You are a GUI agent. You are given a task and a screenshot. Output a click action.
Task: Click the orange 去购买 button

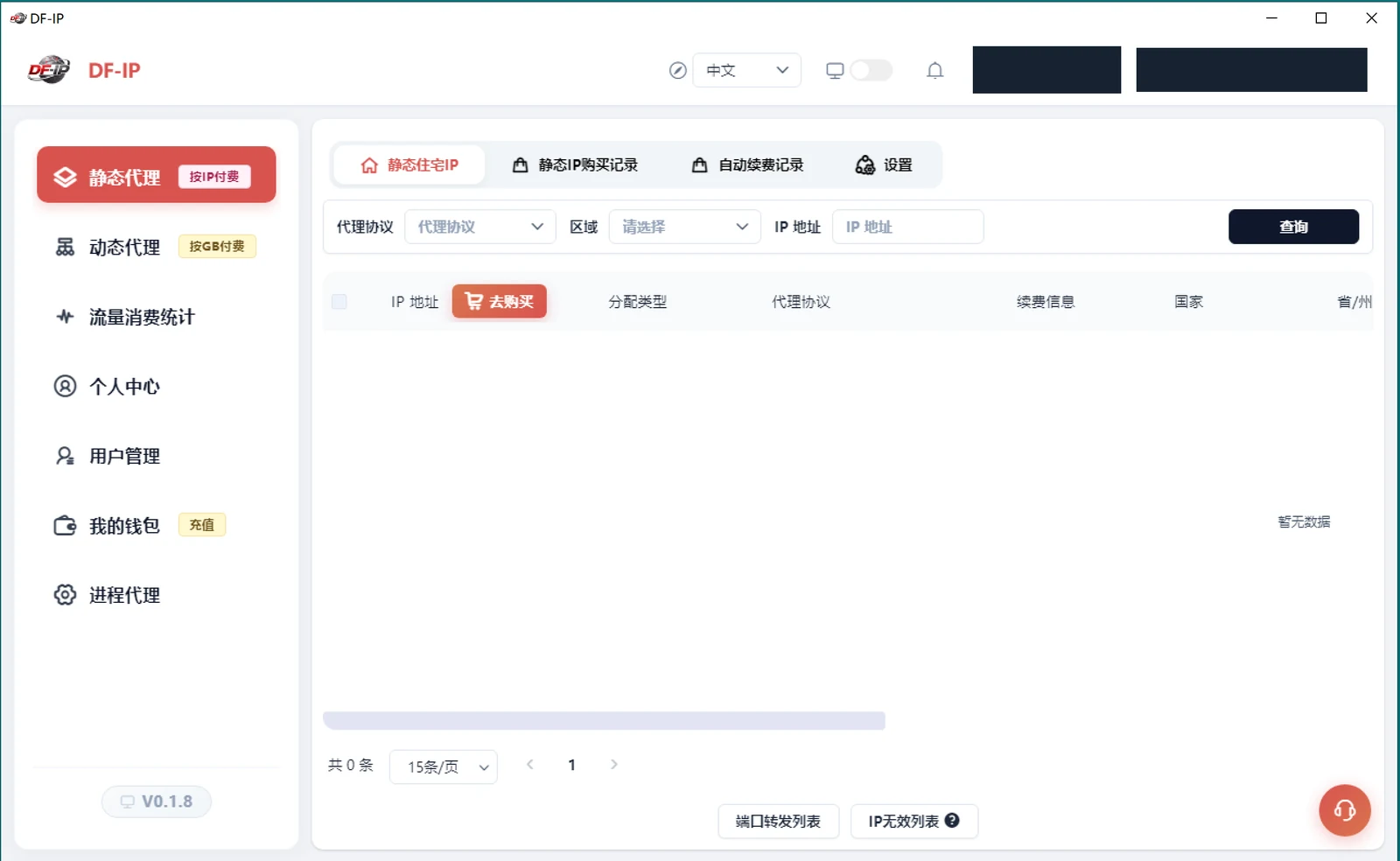[x=499, y=301]
